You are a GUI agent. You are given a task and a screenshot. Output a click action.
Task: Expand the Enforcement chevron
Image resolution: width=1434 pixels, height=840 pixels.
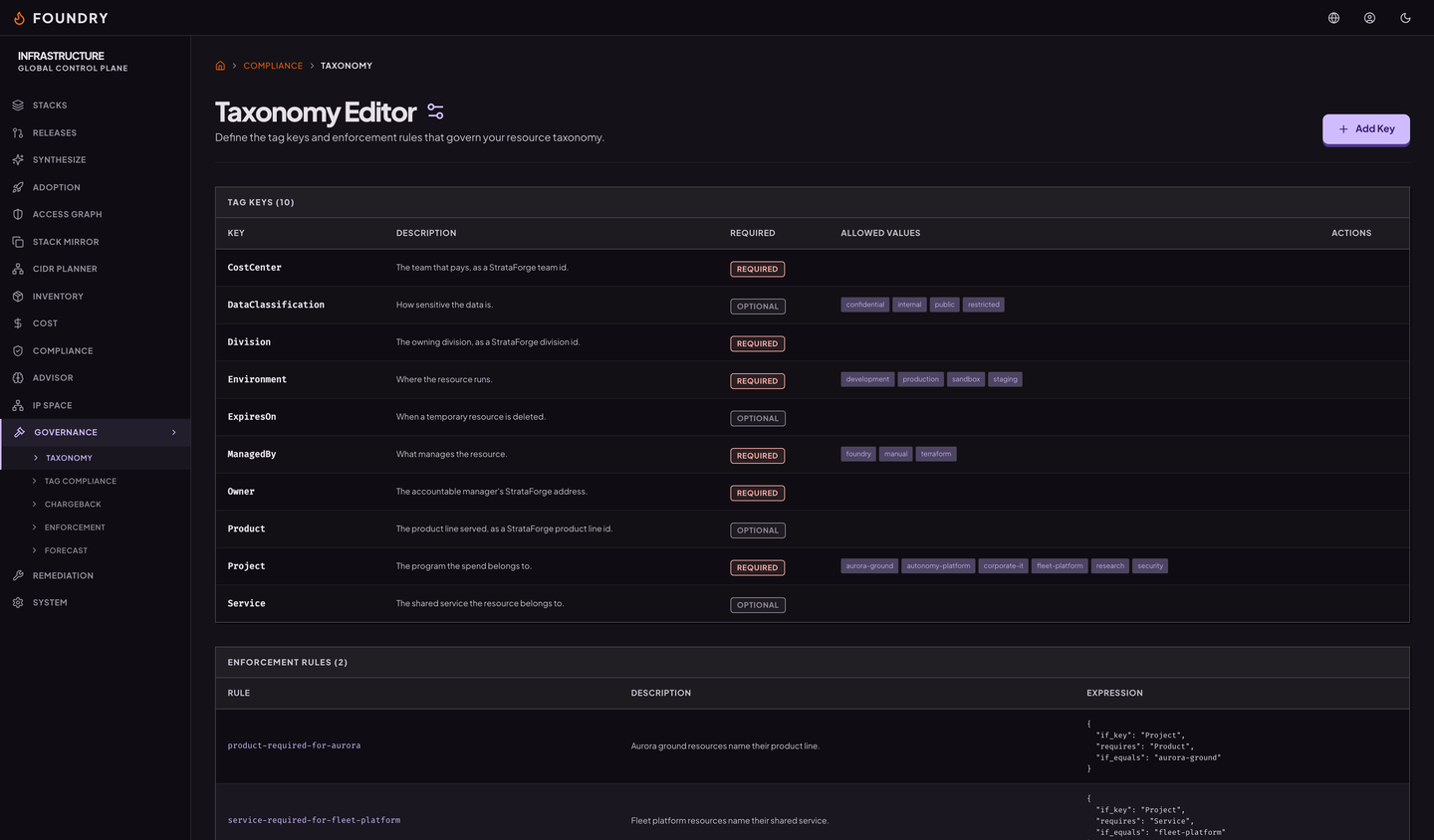[35, 527]
